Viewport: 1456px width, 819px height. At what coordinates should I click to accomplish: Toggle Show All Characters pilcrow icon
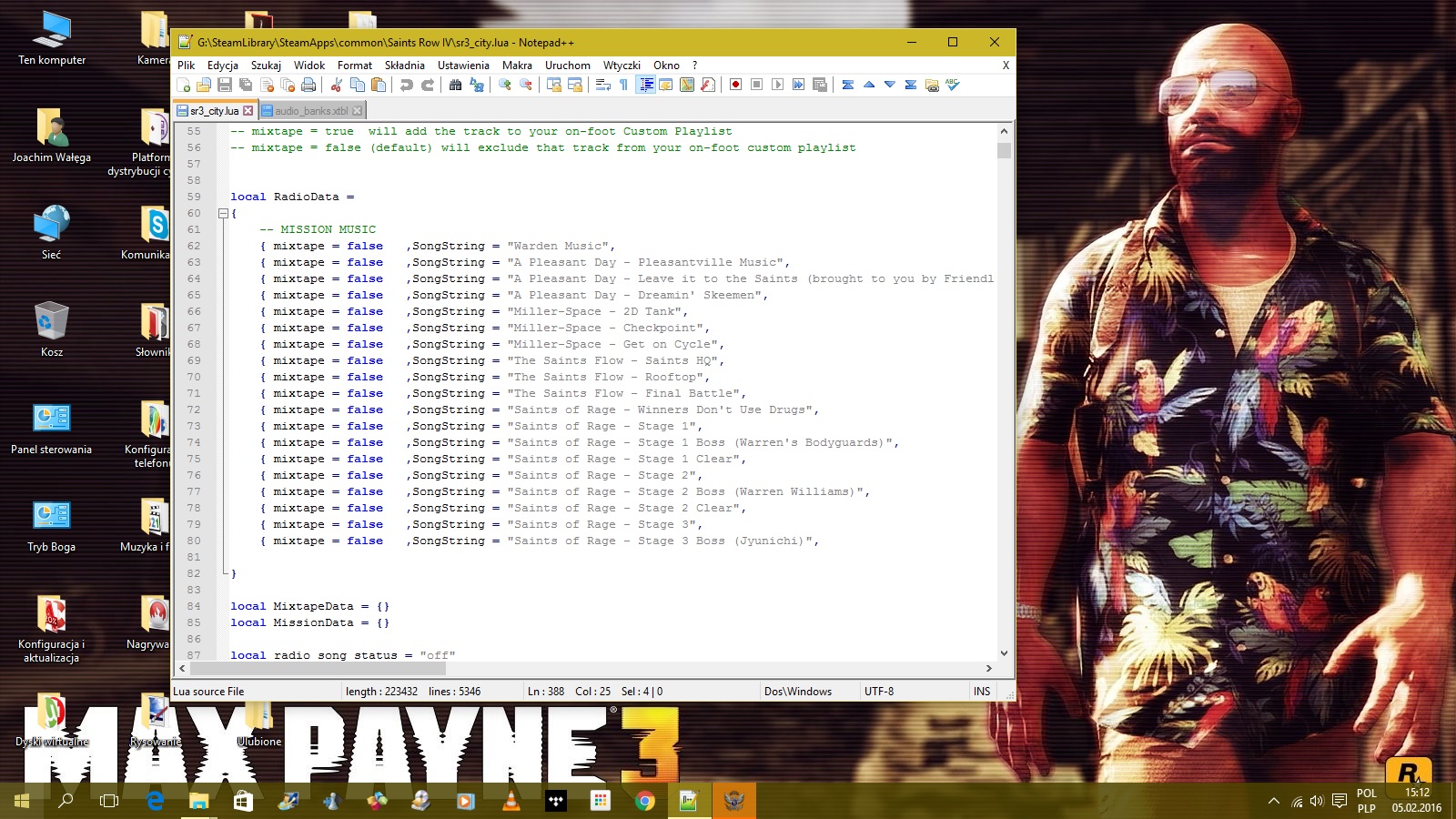pos(623,85)
